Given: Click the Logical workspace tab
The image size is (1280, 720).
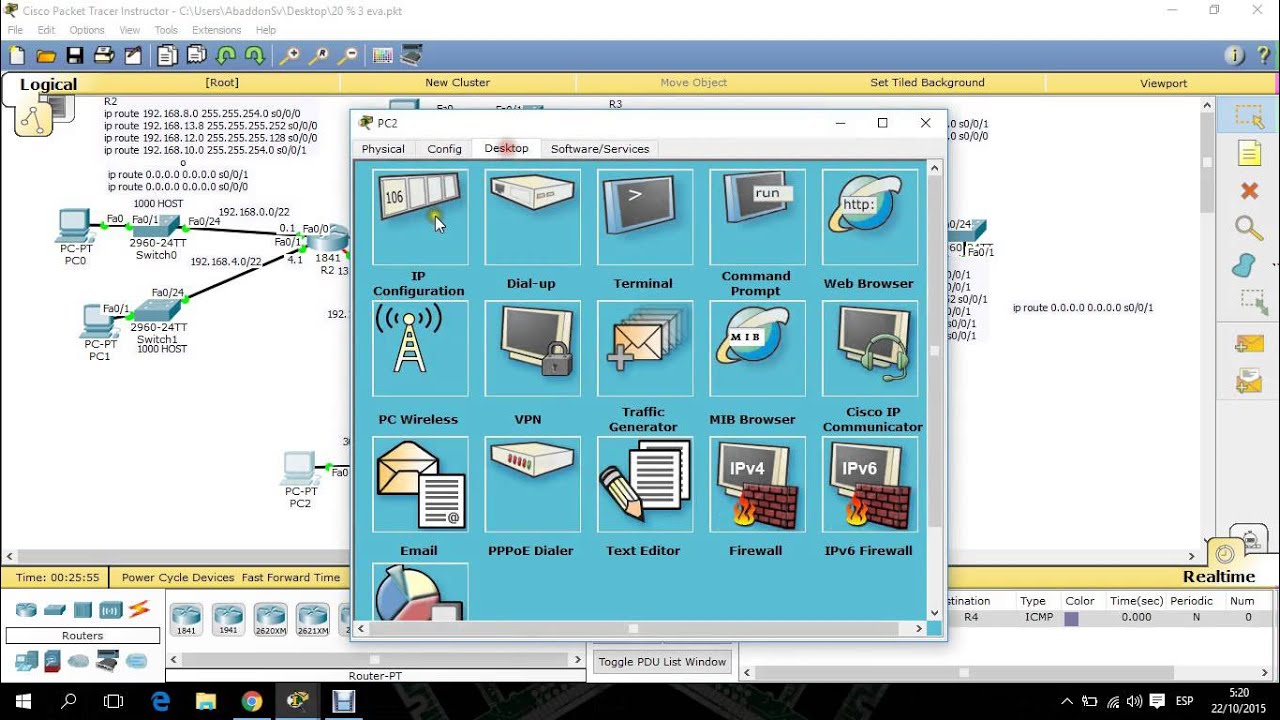Looking at the screenshot, I should (x=48, y=85).
